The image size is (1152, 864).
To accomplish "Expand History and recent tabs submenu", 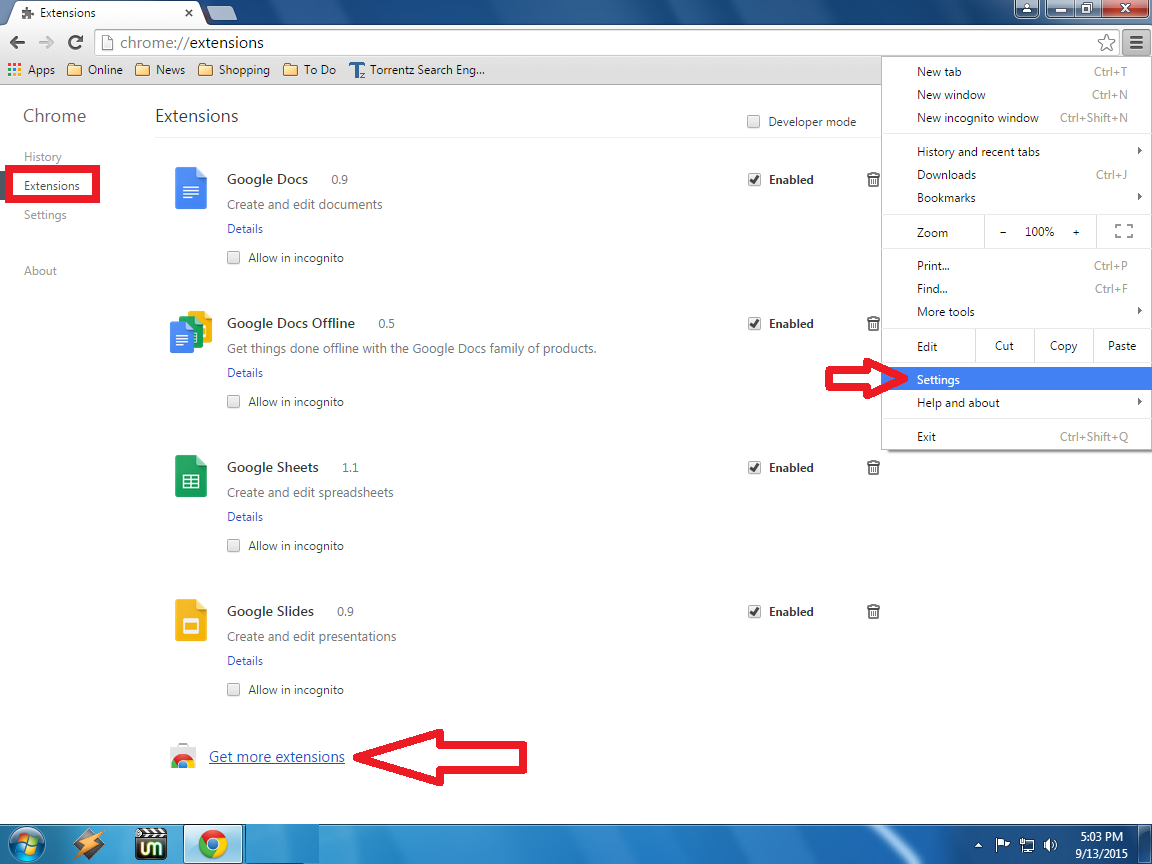I will coord(978,151).
